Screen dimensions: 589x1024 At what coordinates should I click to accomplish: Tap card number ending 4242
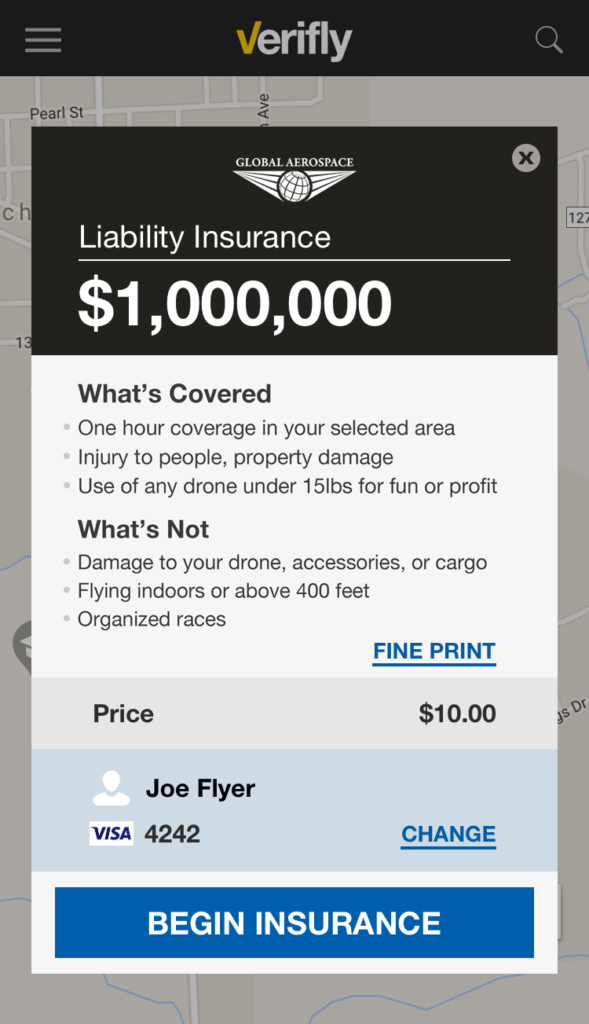[x=172, y=834]
